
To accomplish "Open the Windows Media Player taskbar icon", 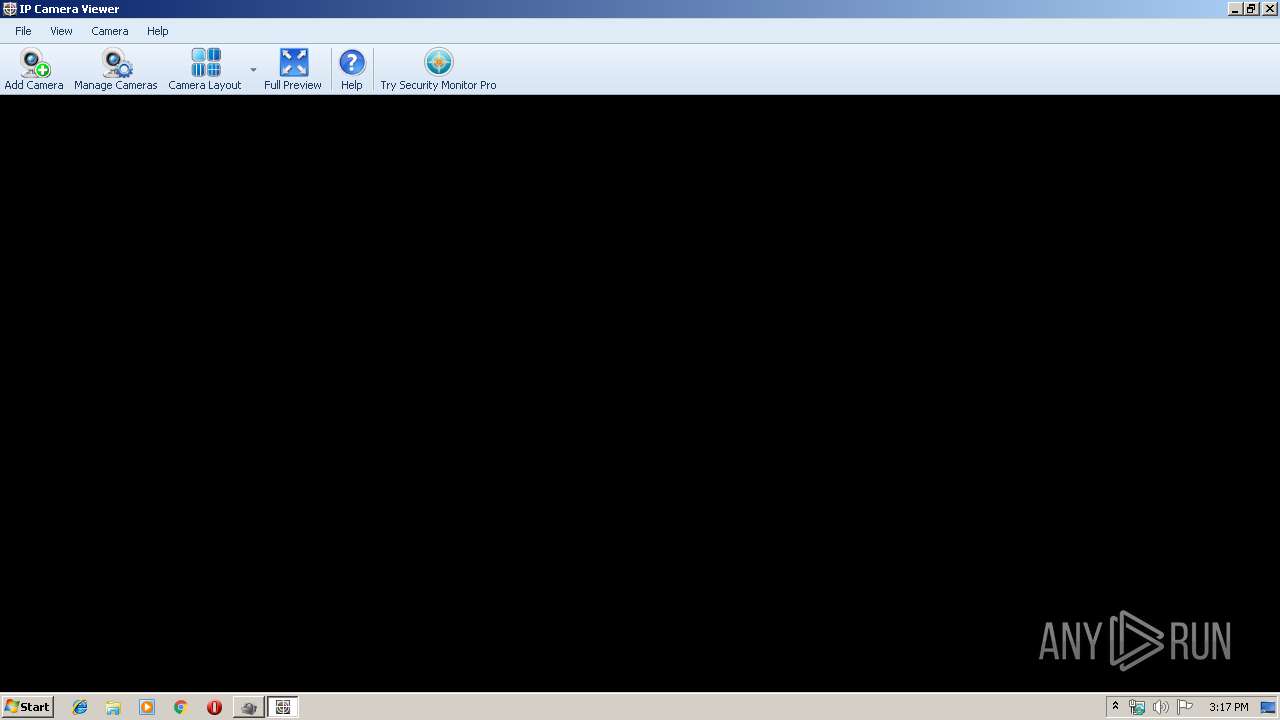I will [x=147, y=707].
